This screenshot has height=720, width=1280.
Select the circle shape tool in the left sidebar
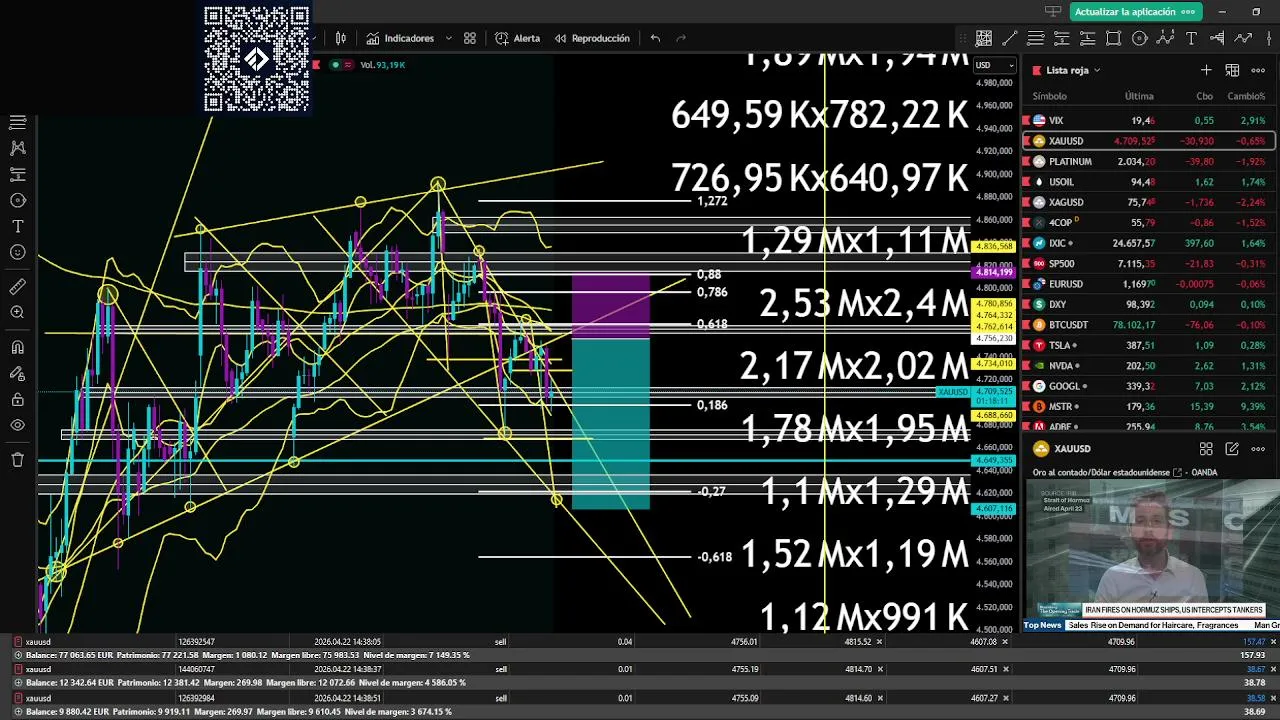pyautogui.click(x=17, y=200)
